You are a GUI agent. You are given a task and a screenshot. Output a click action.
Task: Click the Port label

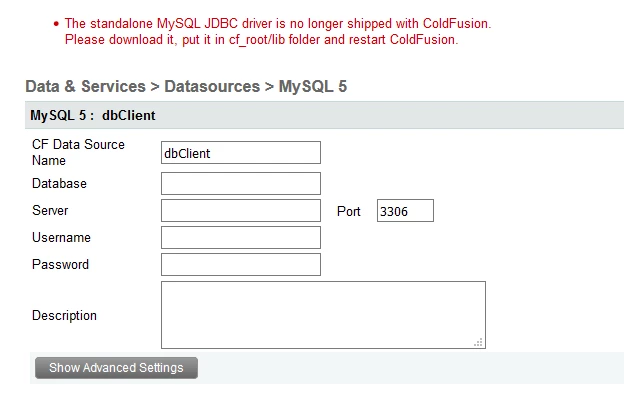(349, 211)
